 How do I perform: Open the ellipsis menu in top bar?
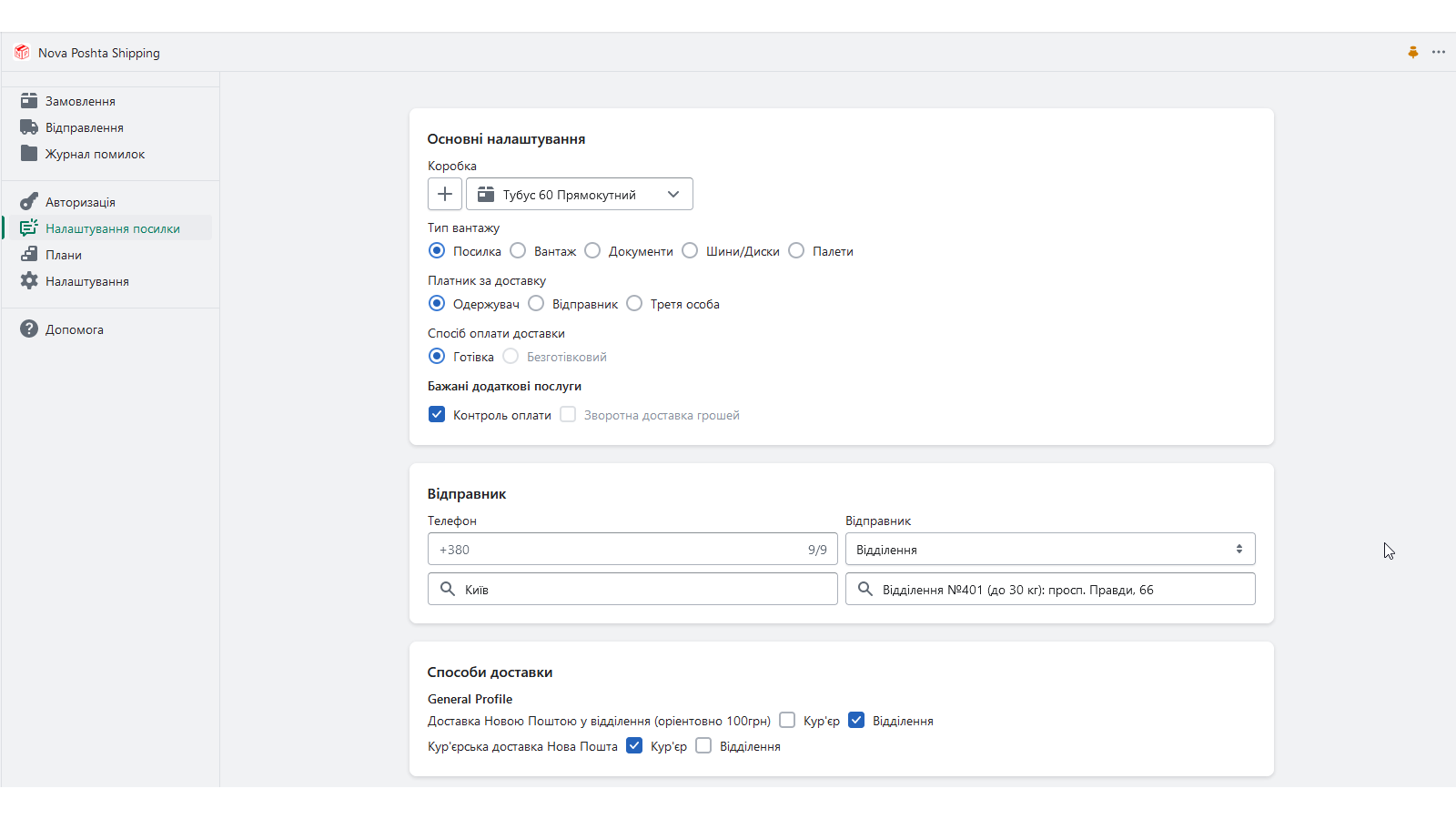tap(1439, 52)
